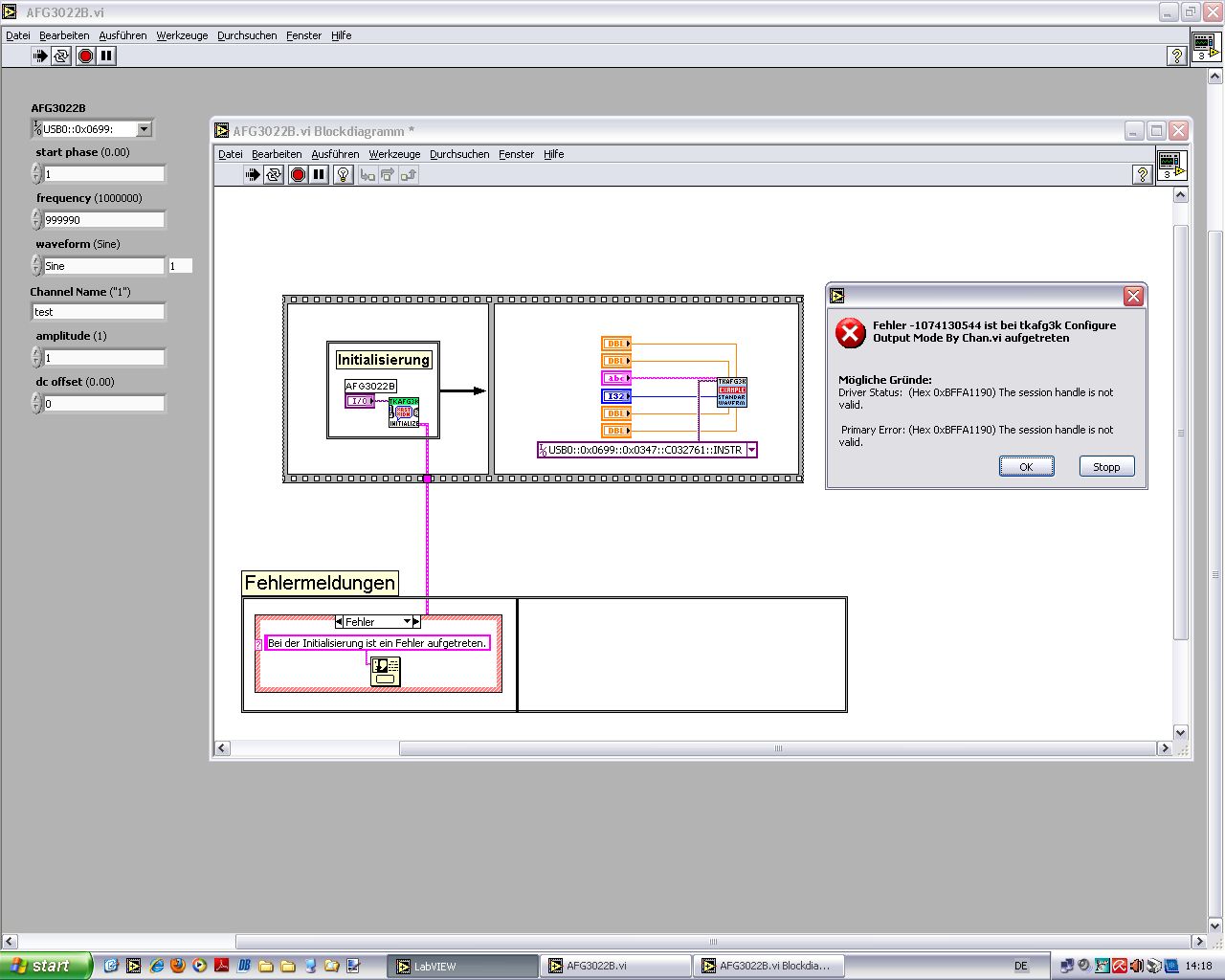Image resolution: width=1225 pixels, height=980 pixels.
Task: Click the Abort button in the front panel toolbar
Action: [85, 56]
